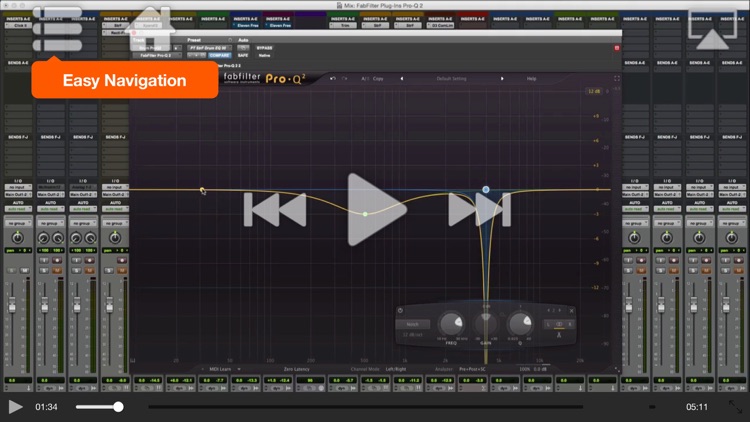750x422 pixels.
Task: Open the first channel's no group menu
Action: point(18,223)
